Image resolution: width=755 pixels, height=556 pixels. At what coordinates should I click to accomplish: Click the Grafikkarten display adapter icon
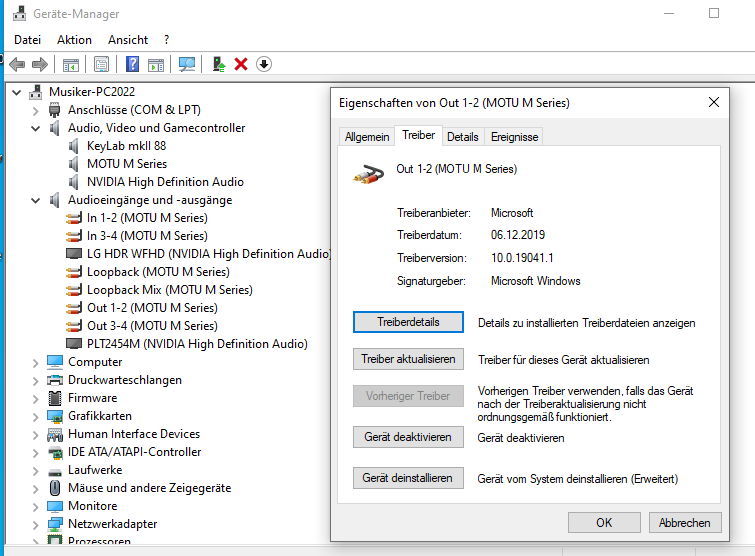[x=55, y=416]
